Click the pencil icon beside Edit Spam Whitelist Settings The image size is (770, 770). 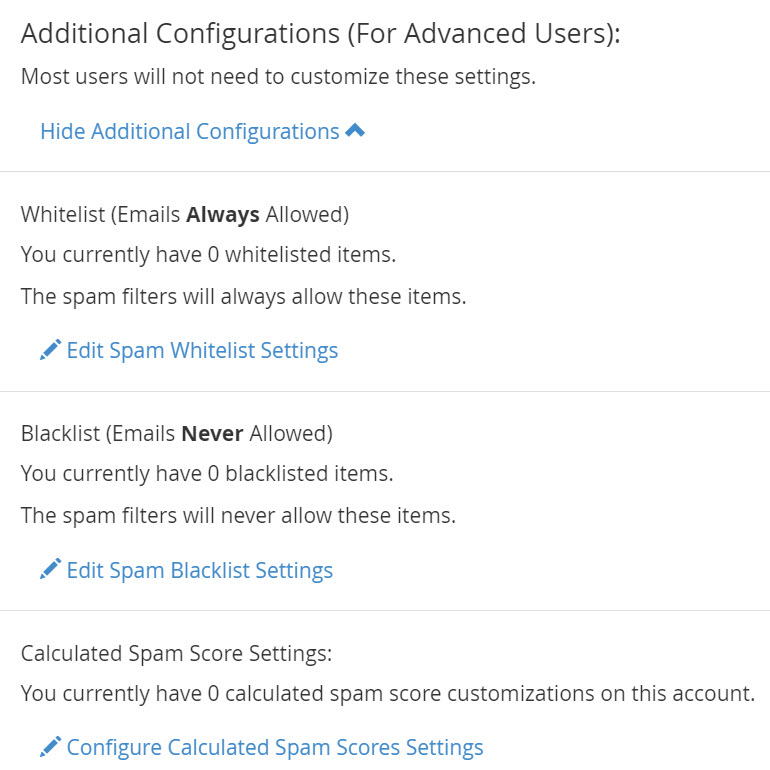50,351
